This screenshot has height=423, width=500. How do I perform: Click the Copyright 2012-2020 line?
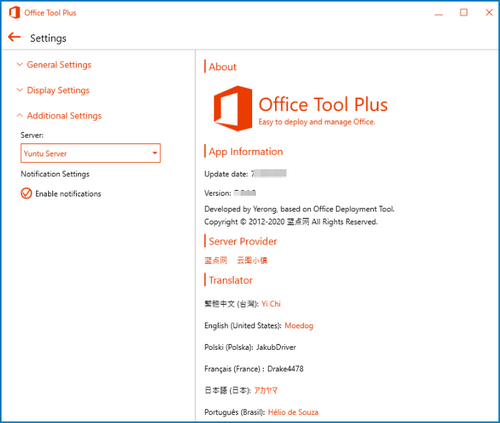coord(291,222)
